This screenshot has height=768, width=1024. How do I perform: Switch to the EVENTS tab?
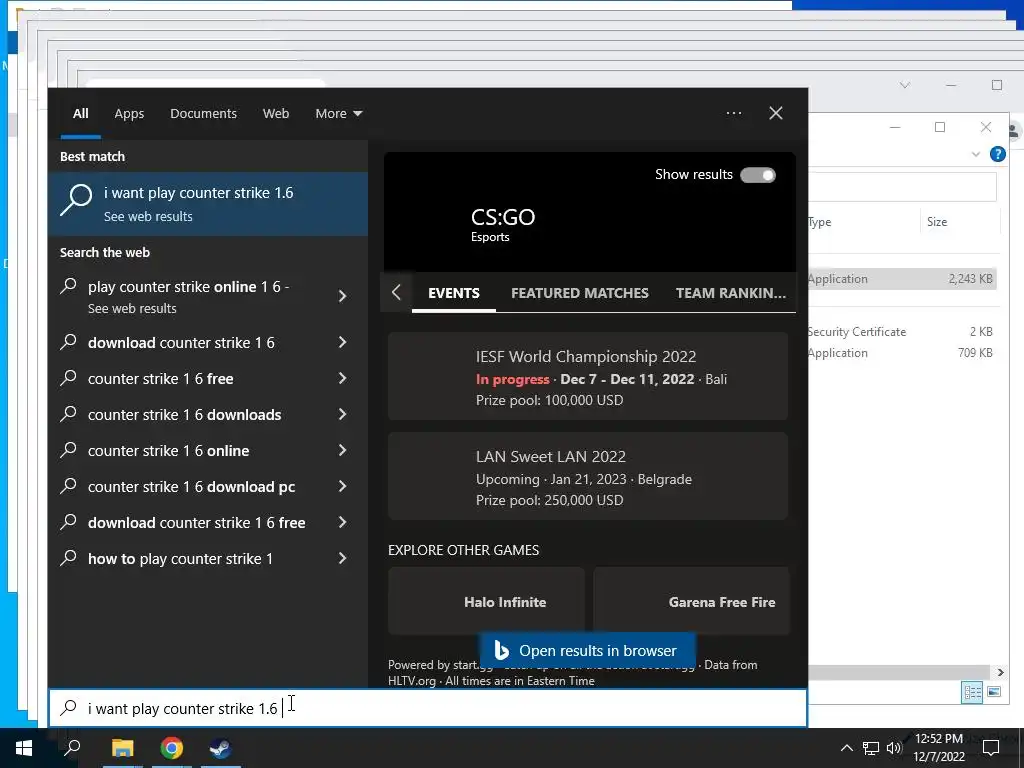tap(454, 293)
